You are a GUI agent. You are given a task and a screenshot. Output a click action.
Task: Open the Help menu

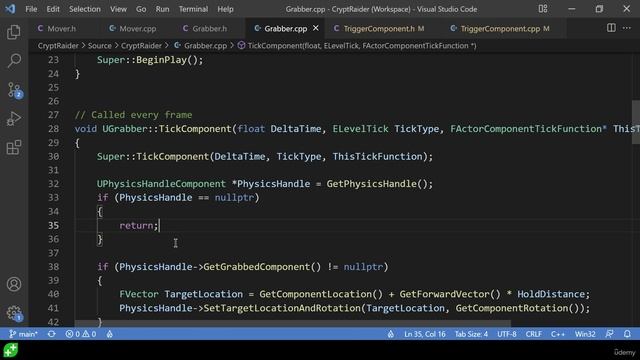coord(225,9)
